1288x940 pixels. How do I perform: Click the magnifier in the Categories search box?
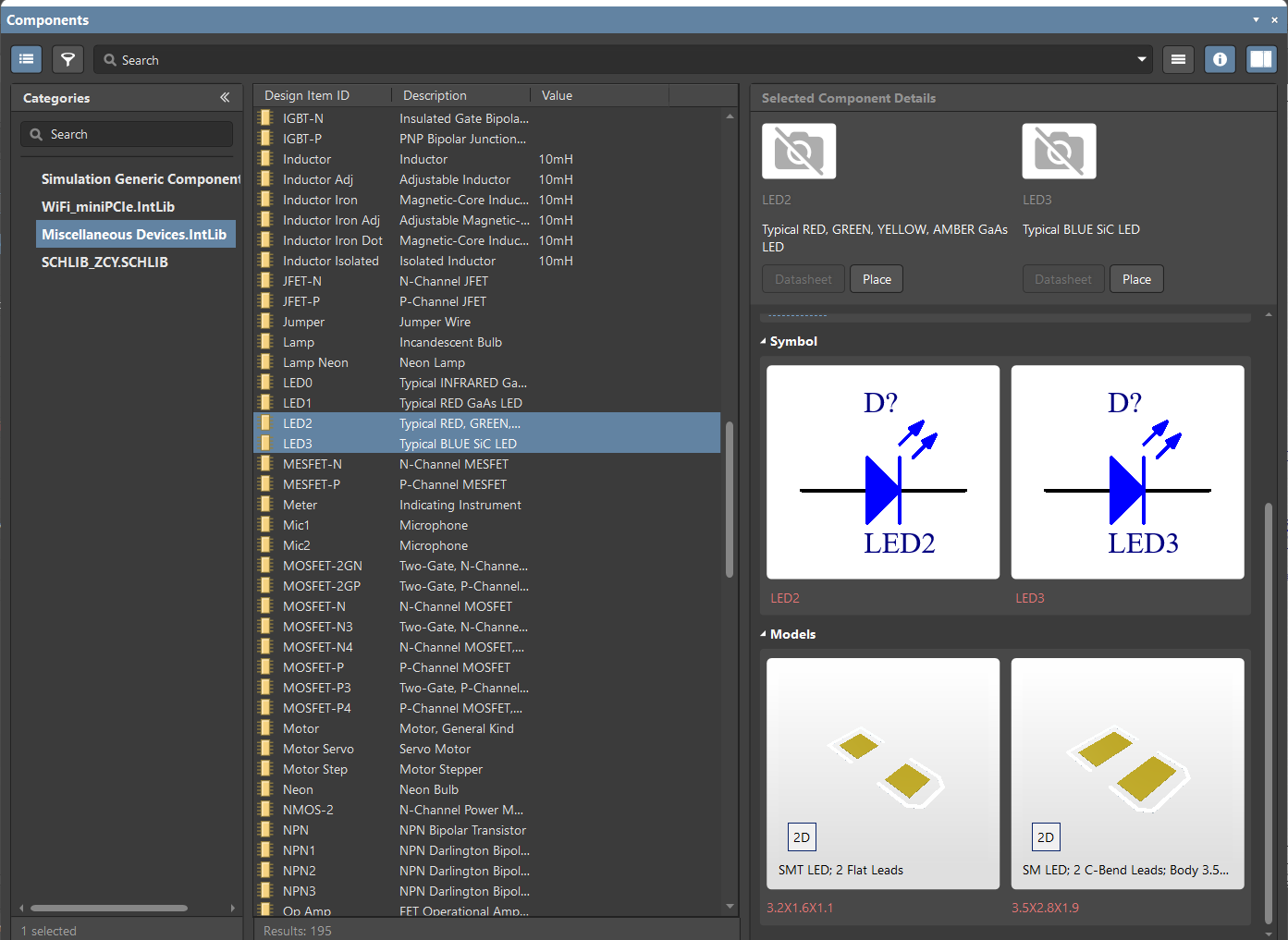(36, 134)
